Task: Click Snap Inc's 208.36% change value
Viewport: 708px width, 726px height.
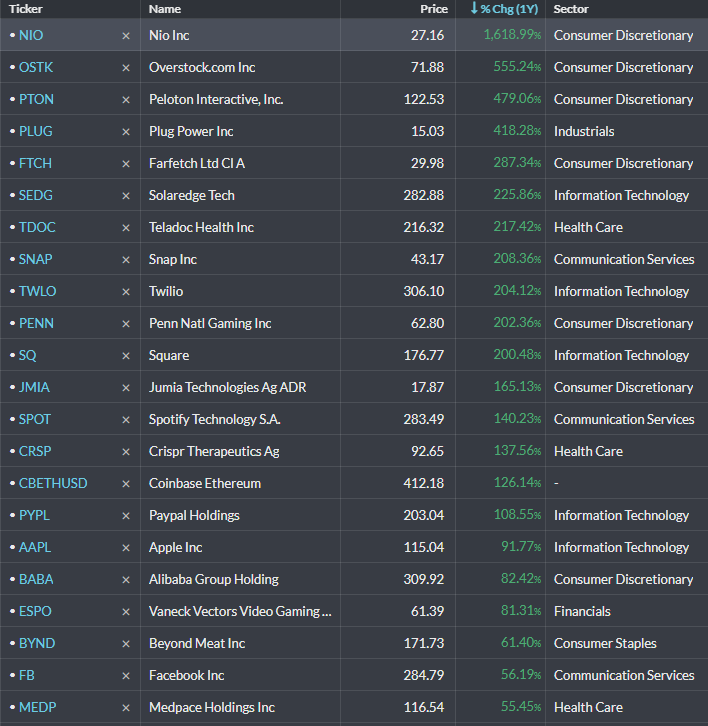Action: pos(517,259)
